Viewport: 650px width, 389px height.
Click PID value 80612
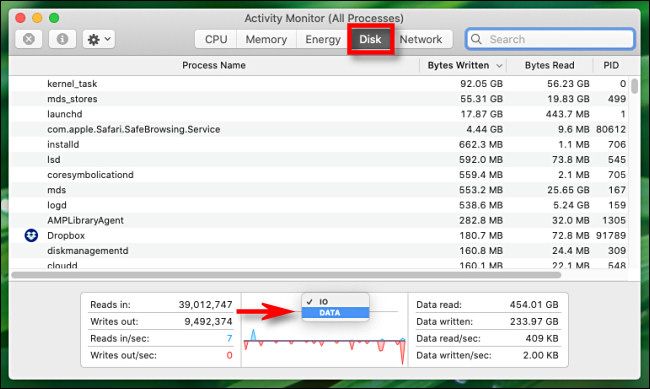coord(611,129)
